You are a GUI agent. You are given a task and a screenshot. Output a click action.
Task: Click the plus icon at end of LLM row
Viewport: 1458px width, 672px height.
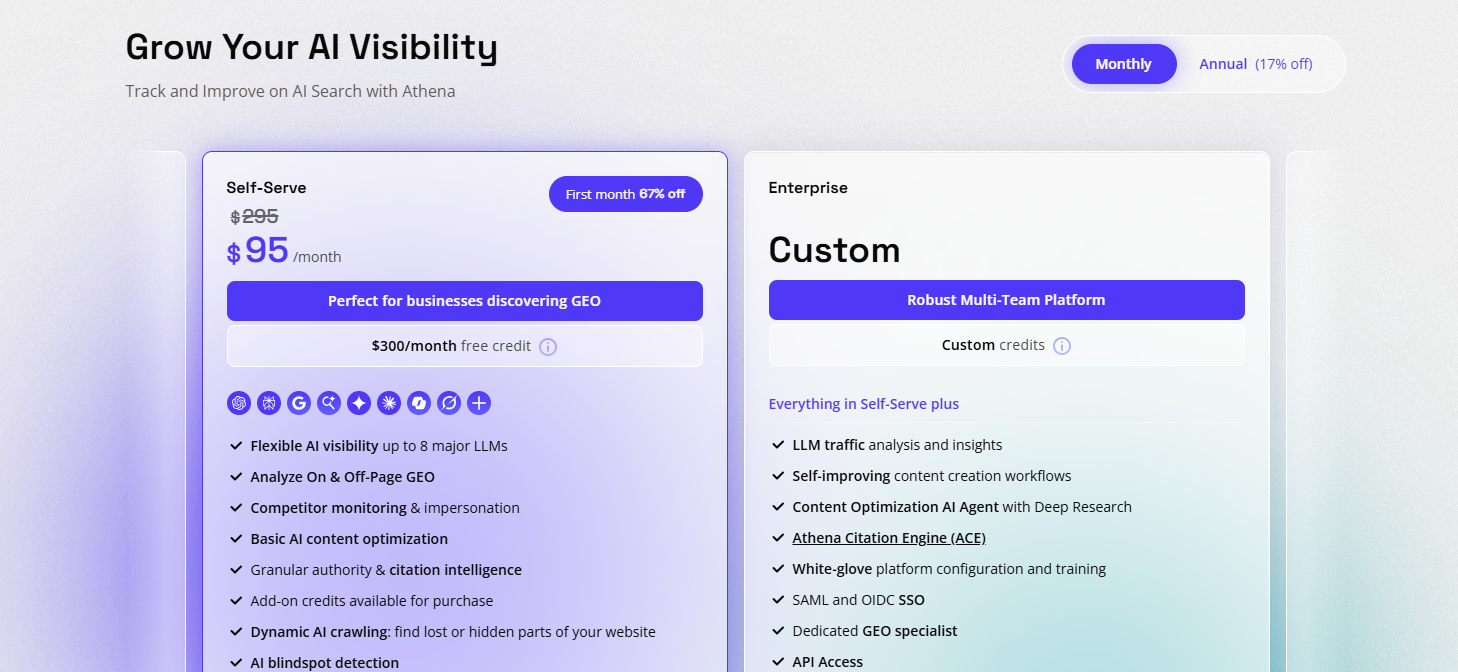pos(478,403)
